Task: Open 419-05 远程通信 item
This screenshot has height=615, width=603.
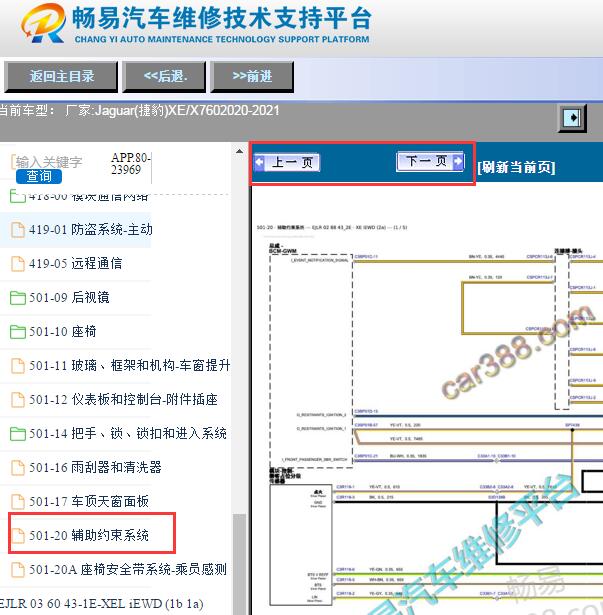Action: (x=75, y=264)
